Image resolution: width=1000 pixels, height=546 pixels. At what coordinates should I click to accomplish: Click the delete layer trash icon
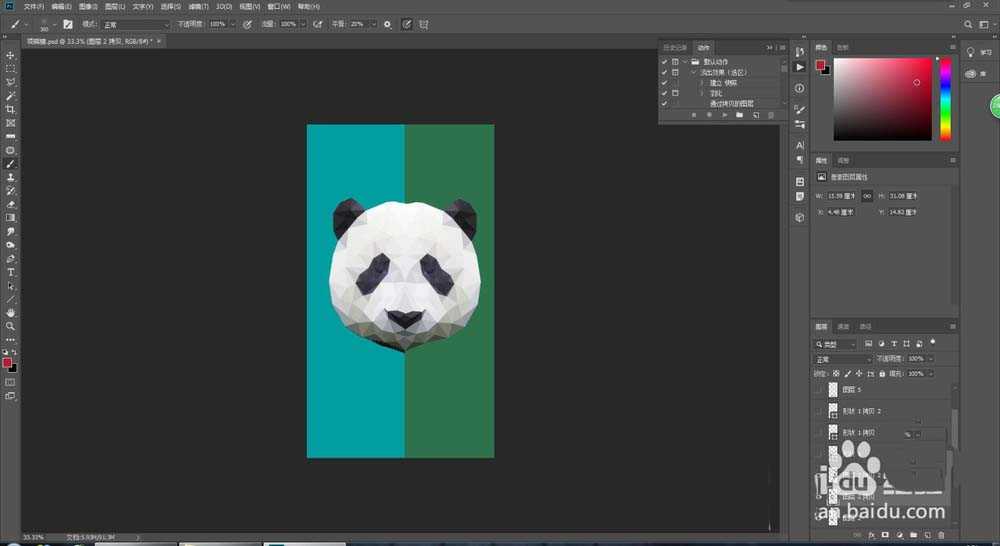(x=941, y=535)
